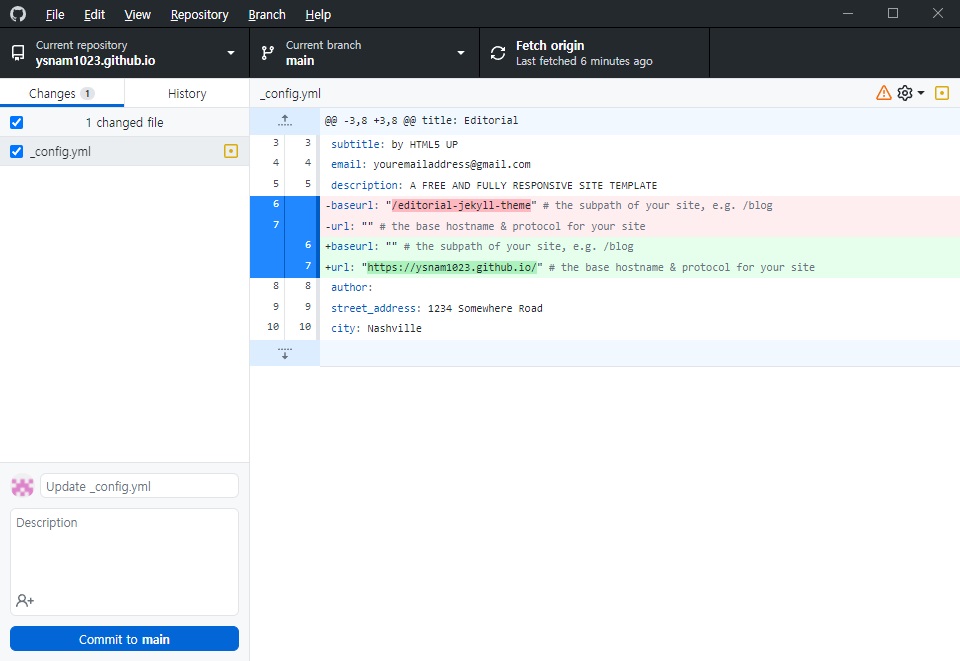Image resolution: width=960 pixels, height=661 pixels.
Task: Click the Fetch origin sync icon
Action: pos(498,53)
